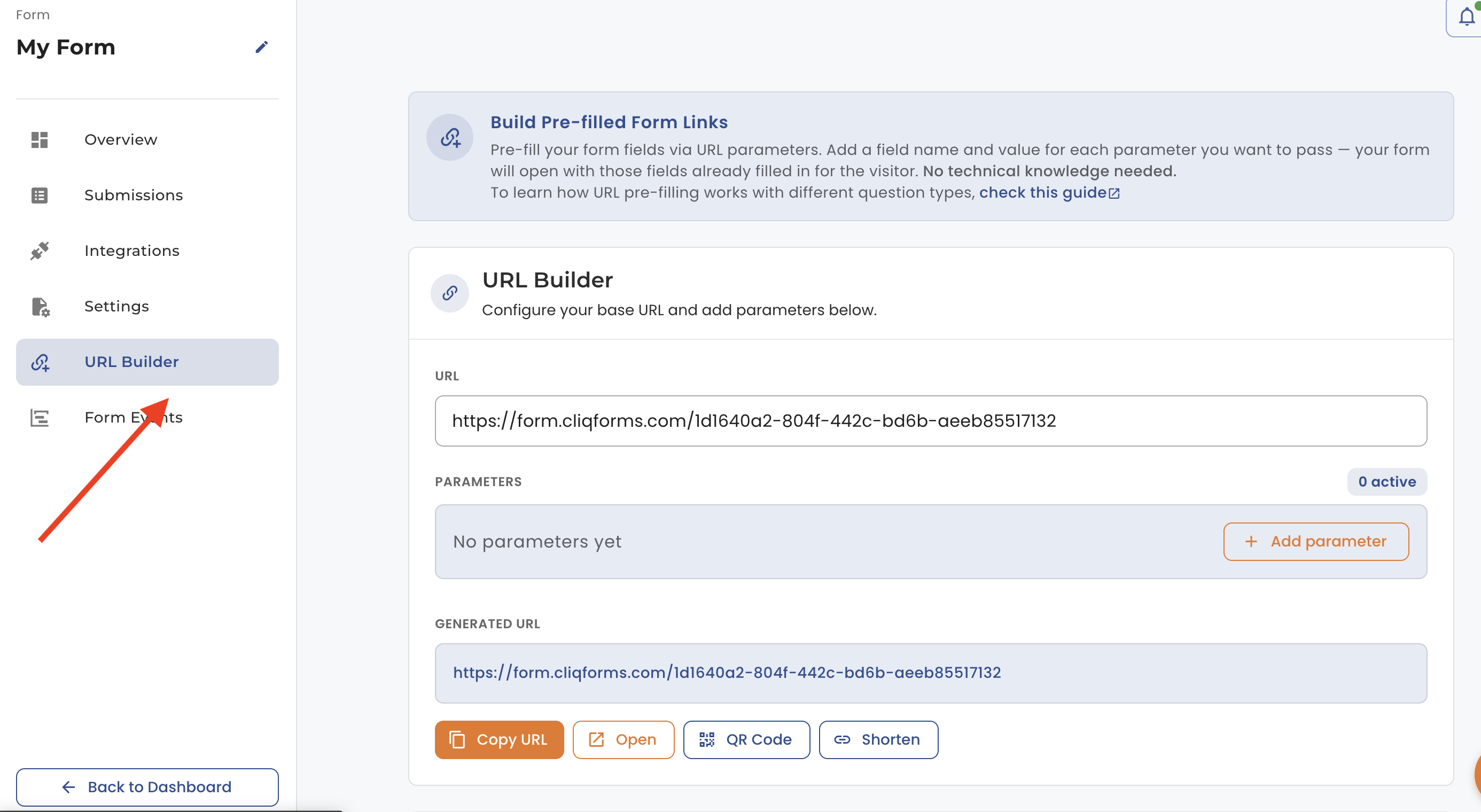This screenshot has width=1481, height=812.
Task: Click the pencil icon to rename My Form
Action: pos(262,47)
